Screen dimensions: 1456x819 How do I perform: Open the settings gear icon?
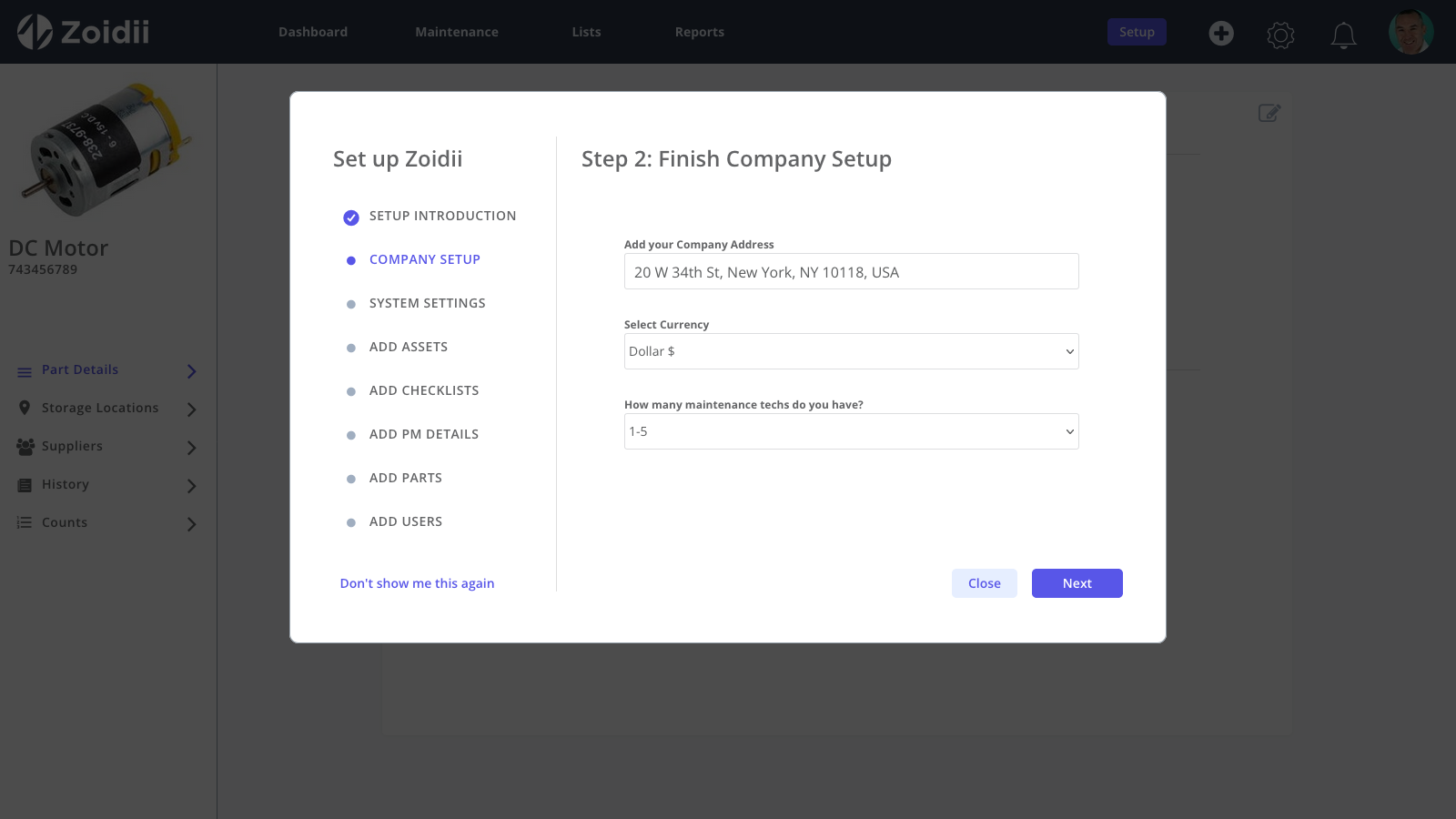tap(1280, 35)
